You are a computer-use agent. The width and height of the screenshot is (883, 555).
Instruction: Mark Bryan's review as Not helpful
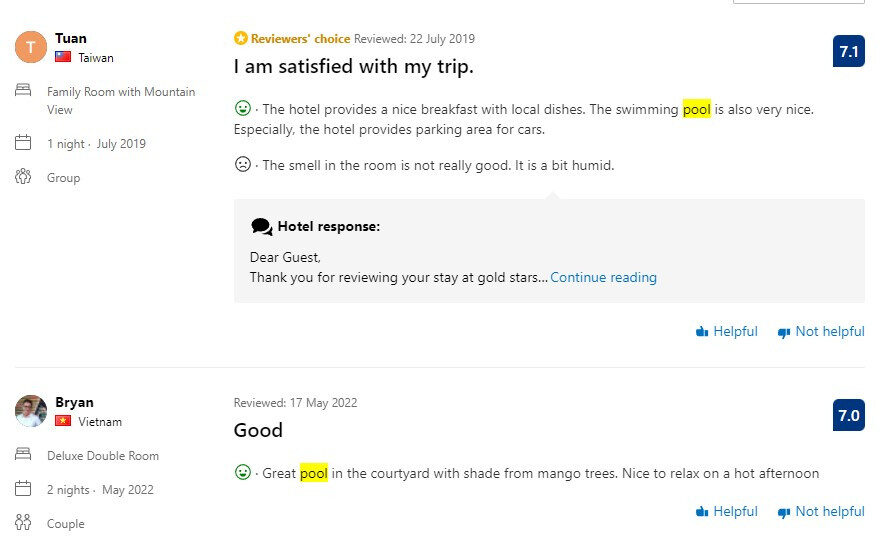coord(821,511)
